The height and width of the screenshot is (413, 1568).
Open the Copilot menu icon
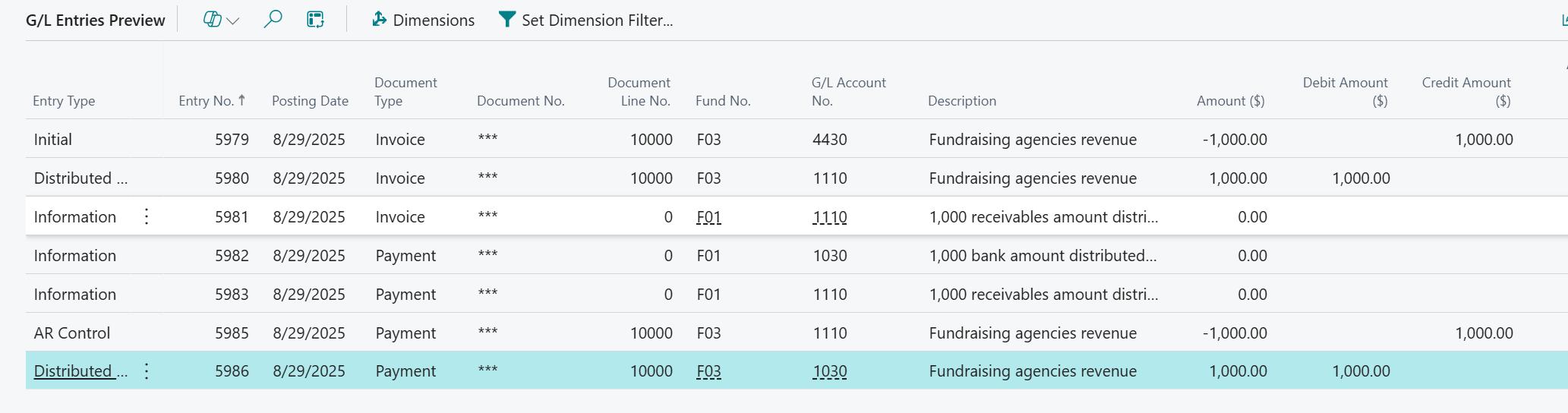point(212,20)
